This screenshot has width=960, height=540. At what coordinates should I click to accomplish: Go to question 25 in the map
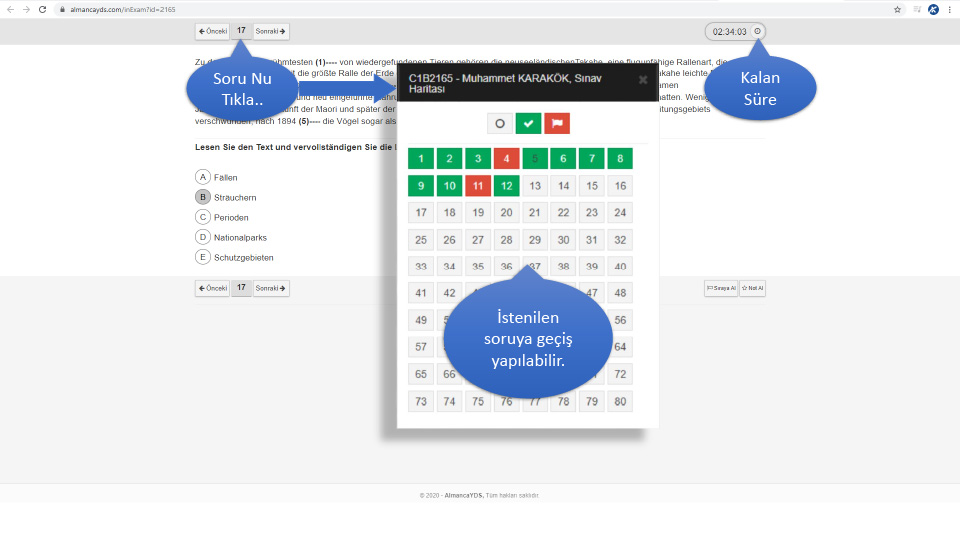click(x=421, y=240)
